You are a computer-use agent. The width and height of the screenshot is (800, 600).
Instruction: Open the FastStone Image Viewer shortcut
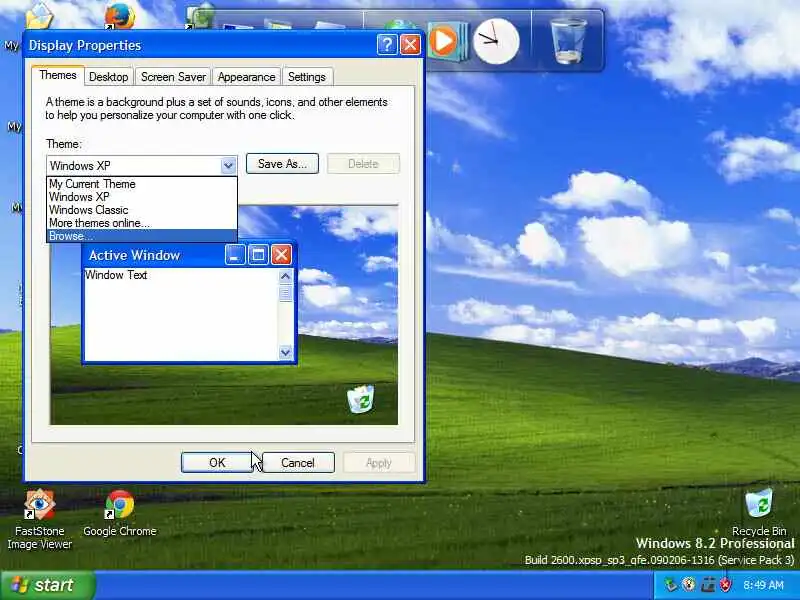39,519
